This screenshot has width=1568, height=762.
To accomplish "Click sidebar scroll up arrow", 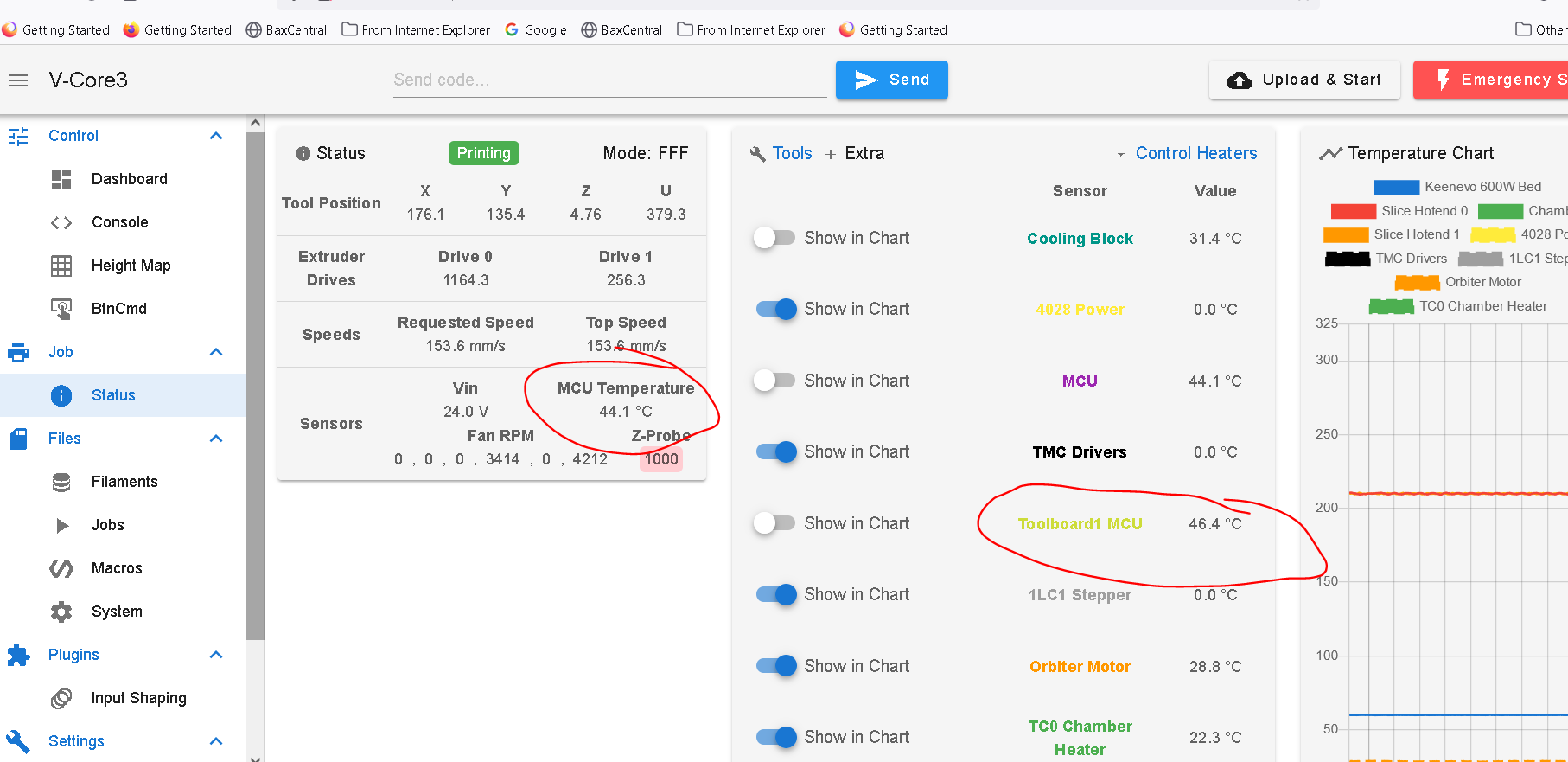I will coord(255,123).
